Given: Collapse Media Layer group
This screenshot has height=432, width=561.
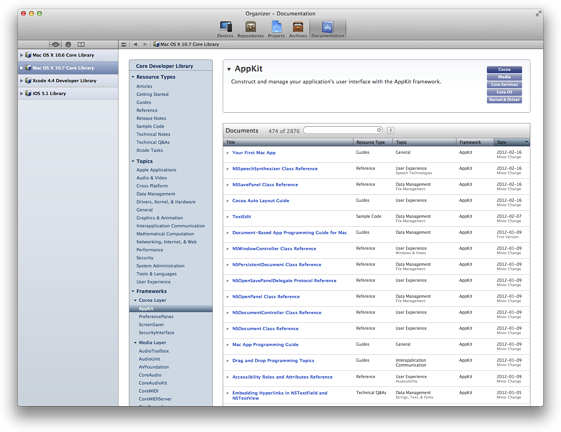Looking at the screenshot, I should pos(135,343).
